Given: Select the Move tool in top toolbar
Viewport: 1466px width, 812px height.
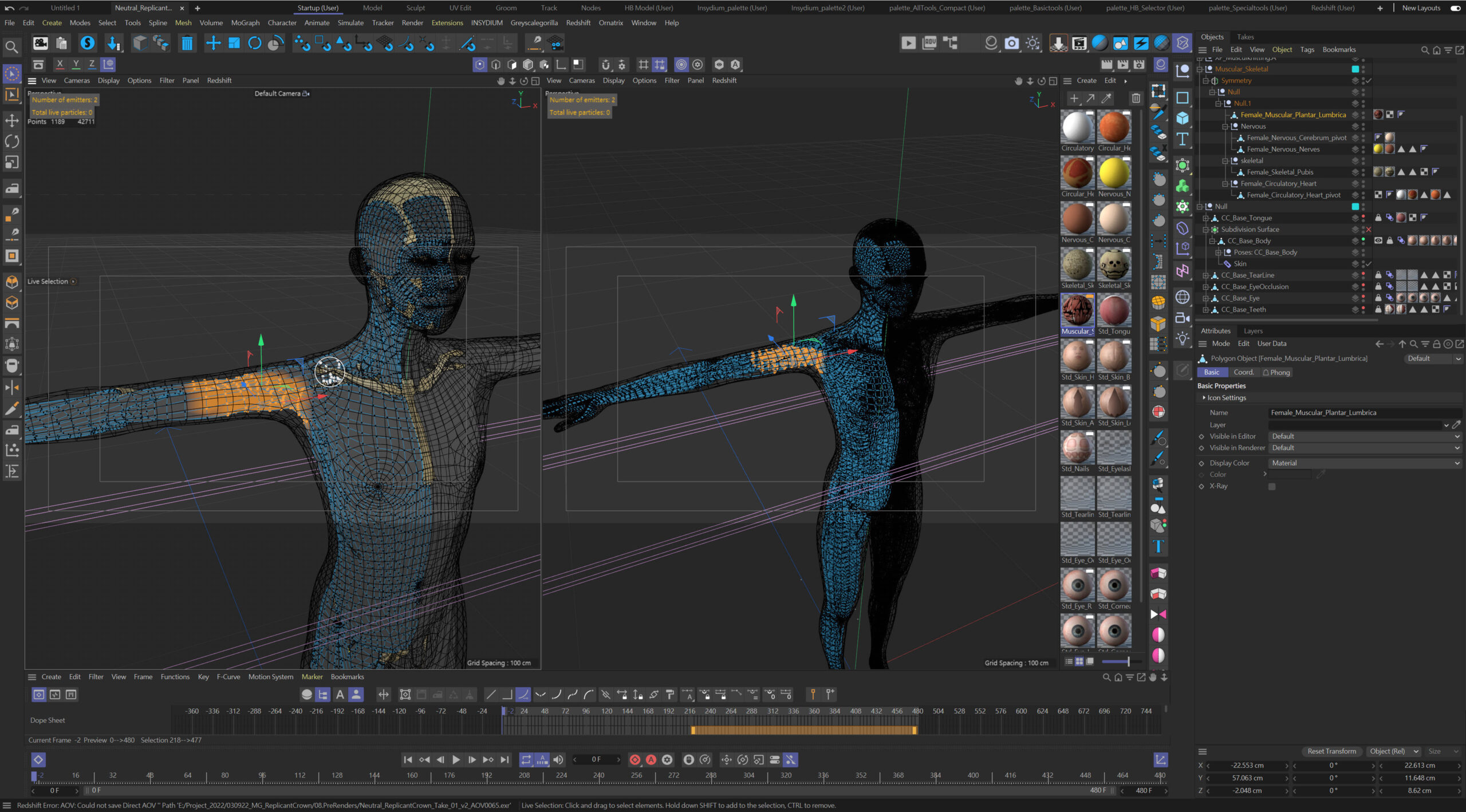Looking at the screenshot, I should [x=213, y=44].
